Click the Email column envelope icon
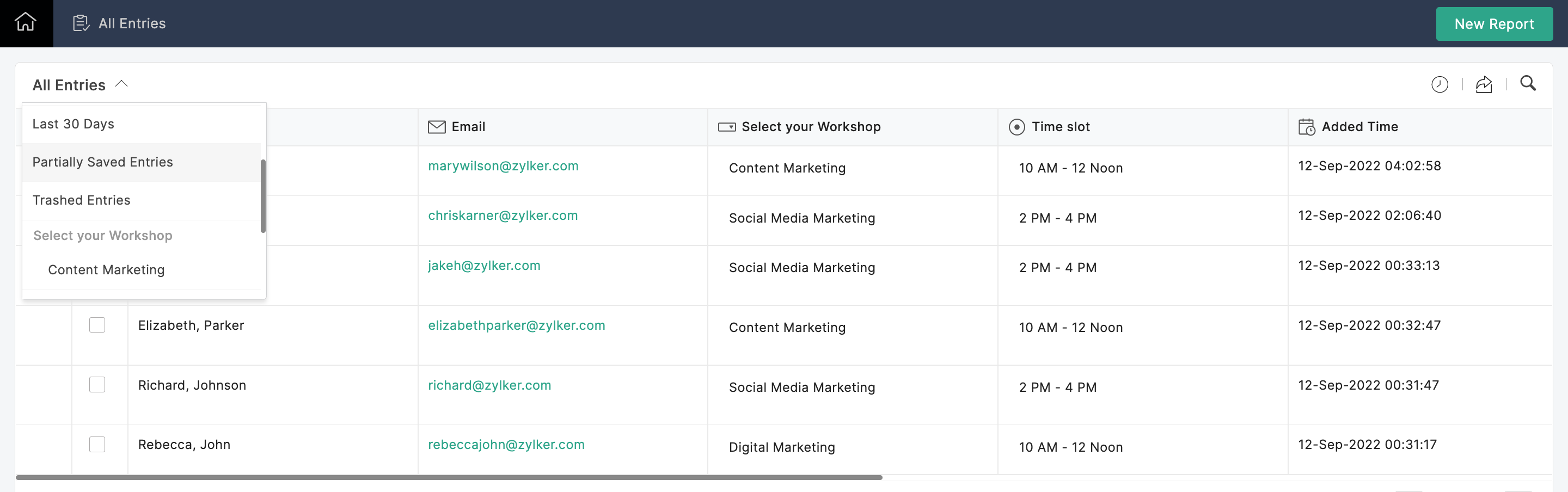This screenshot has height=492, width=1568. (437, 127)
